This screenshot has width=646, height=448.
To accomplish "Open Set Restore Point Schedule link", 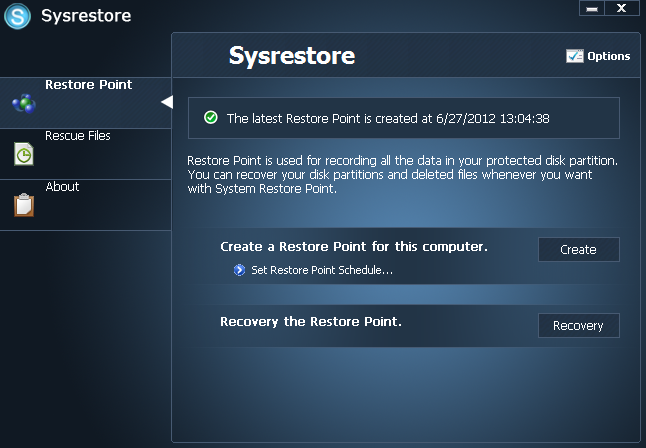I will coord(321,270).
